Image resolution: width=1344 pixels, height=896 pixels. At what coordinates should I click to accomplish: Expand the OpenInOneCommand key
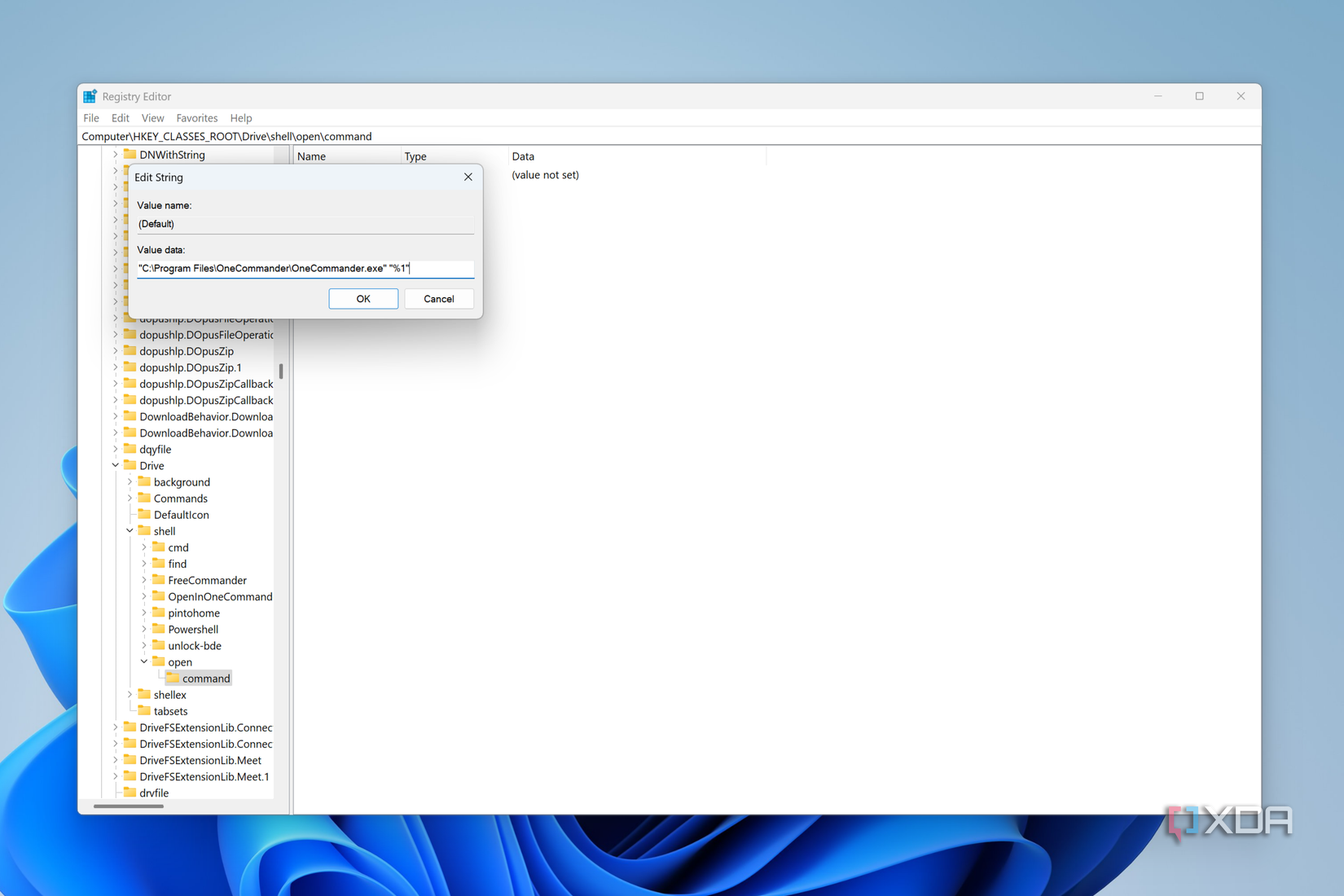point(144,596)
